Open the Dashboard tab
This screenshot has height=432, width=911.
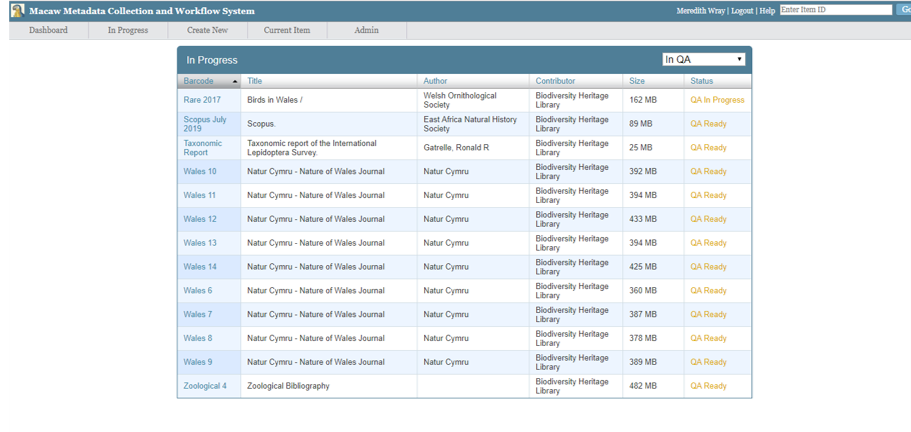pos(48,30)
